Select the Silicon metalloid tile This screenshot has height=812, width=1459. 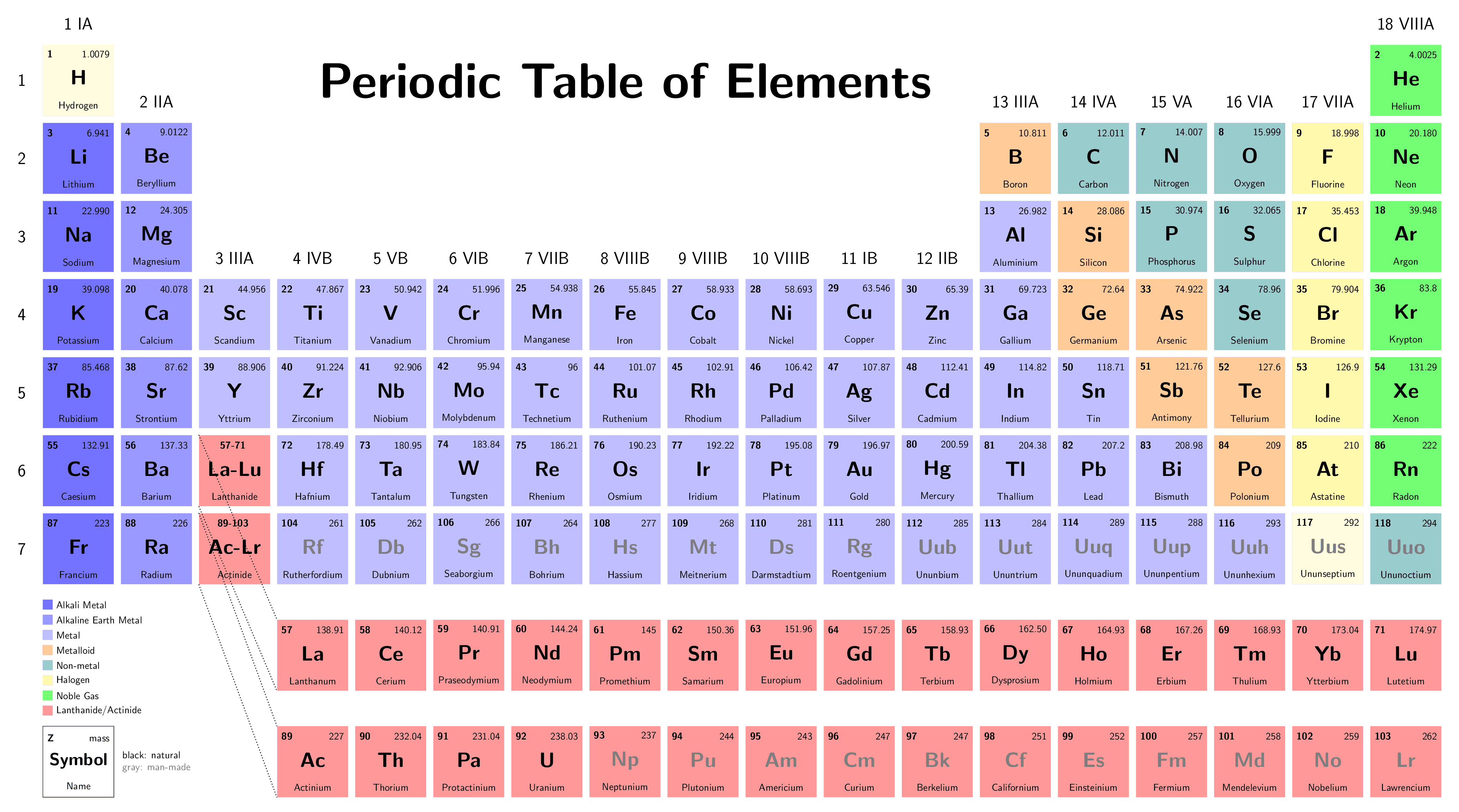[1093, 237]
